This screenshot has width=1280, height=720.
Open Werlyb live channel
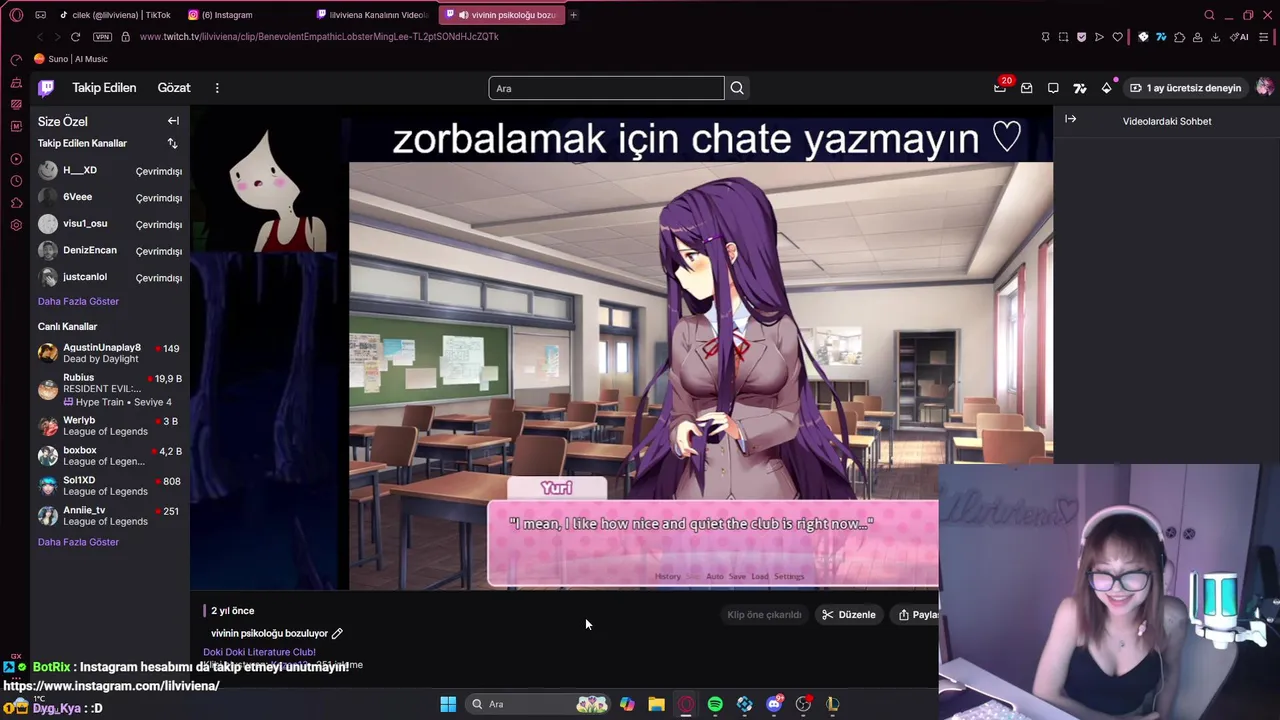point(110,426)
